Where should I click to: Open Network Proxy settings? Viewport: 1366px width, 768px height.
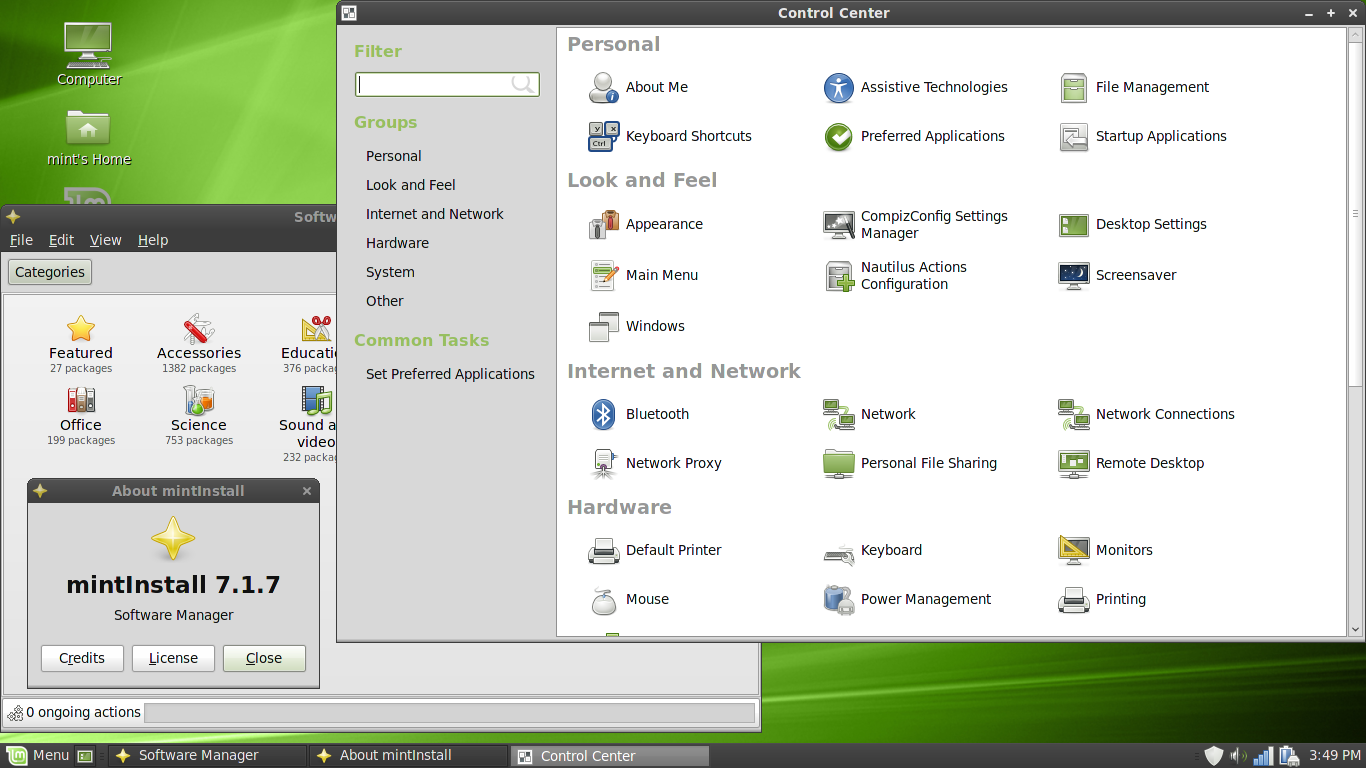655,463
